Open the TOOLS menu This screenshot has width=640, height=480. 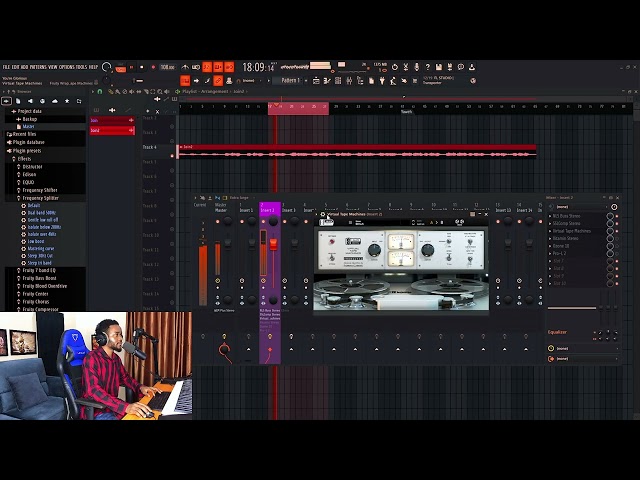pos(82,67)
